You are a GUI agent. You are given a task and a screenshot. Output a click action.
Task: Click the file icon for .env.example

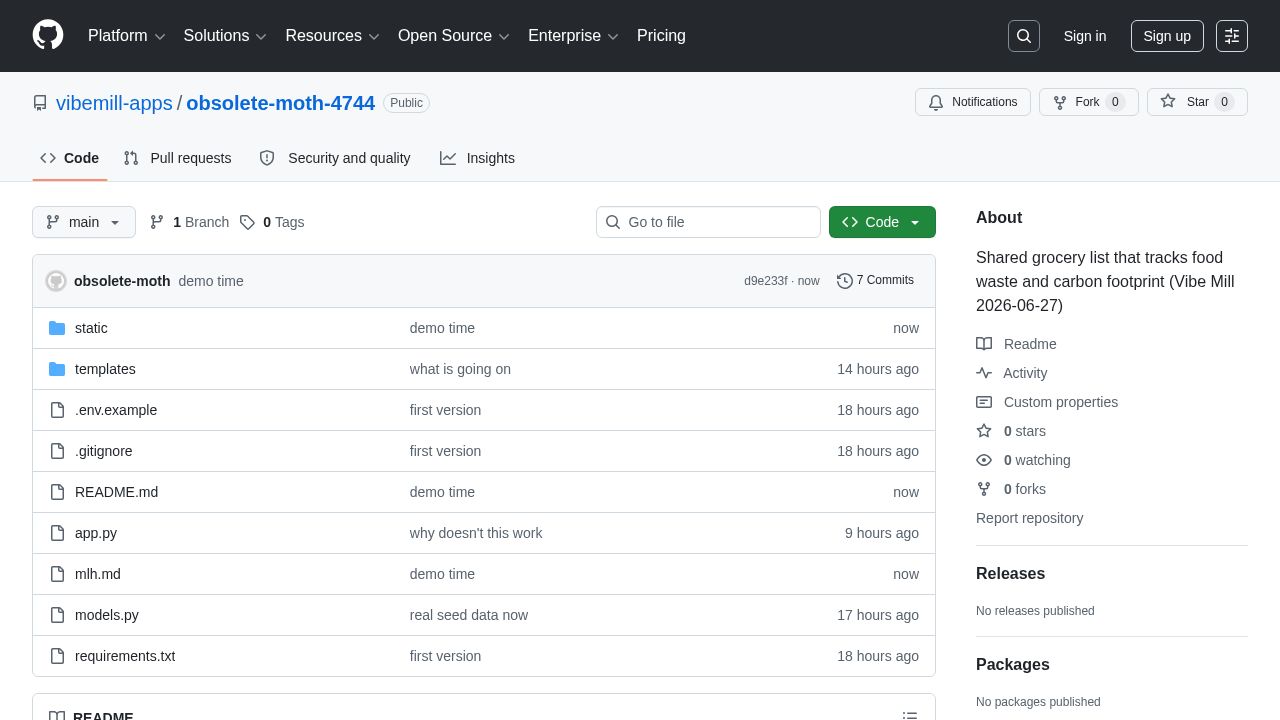click(x=57, y=410)
